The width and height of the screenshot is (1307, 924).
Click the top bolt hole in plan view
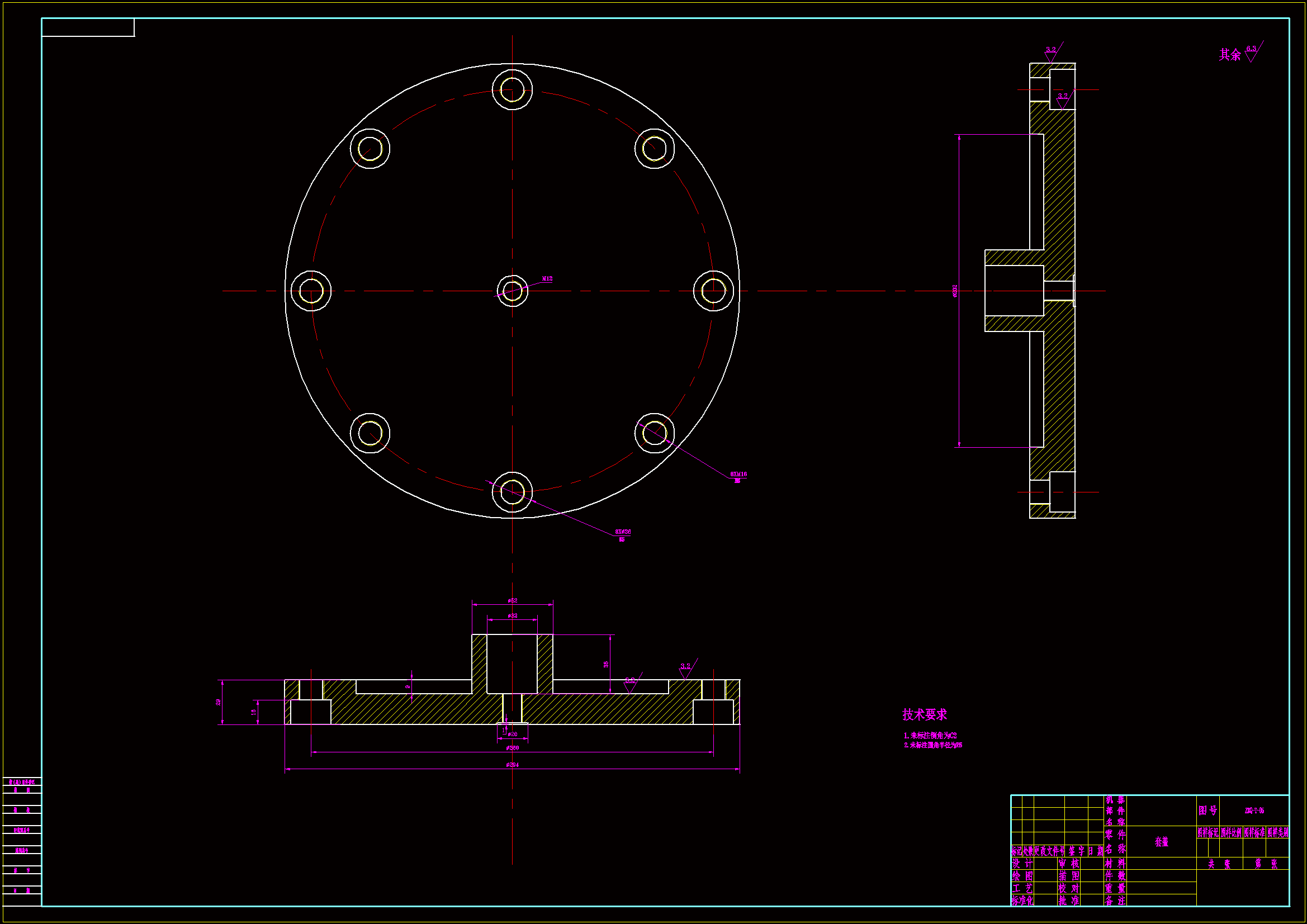[512, 90]
